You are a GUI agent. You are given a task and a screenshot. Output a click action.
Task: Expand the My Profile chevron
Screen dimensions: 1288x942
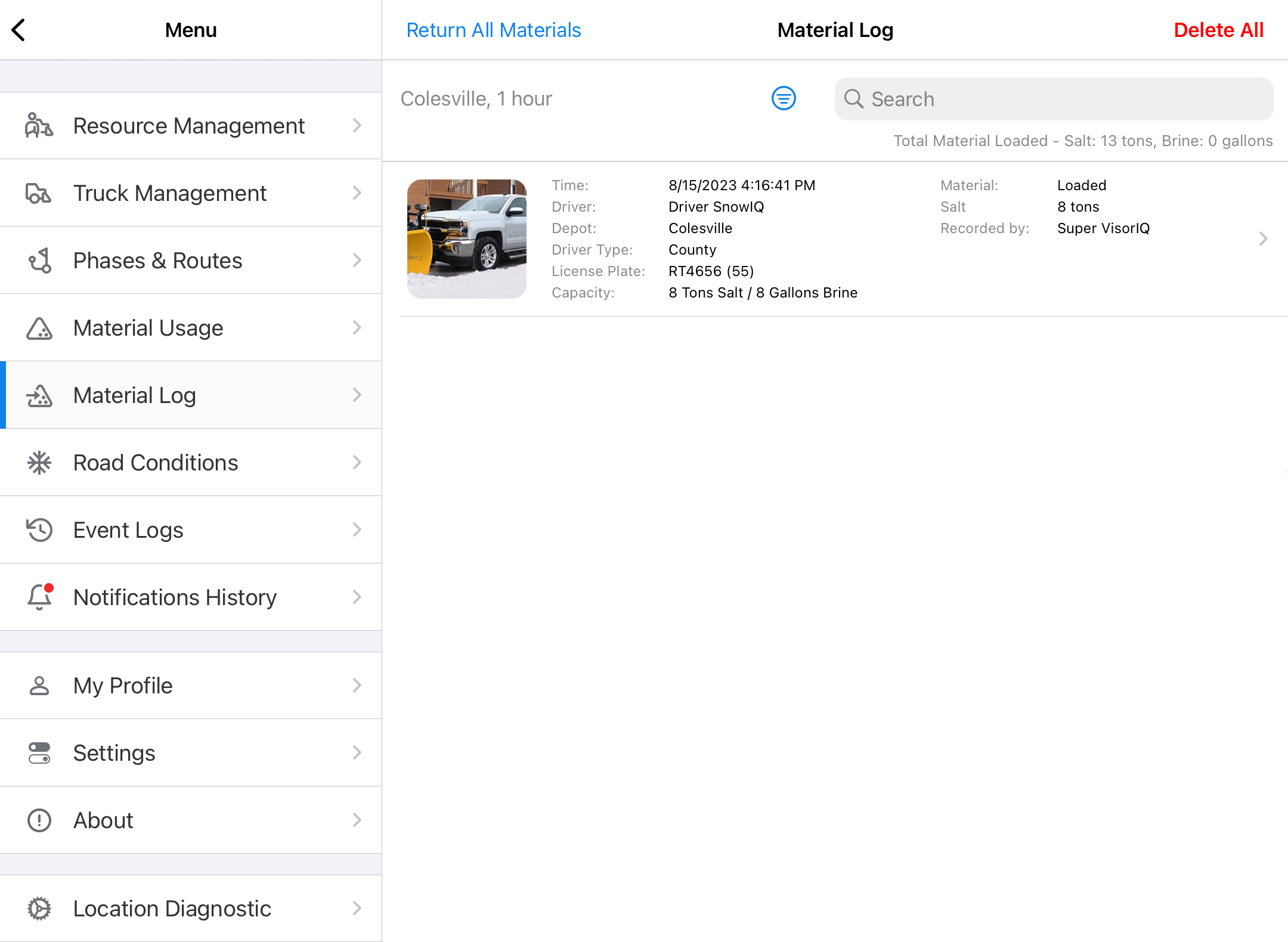tap(357, 686)
